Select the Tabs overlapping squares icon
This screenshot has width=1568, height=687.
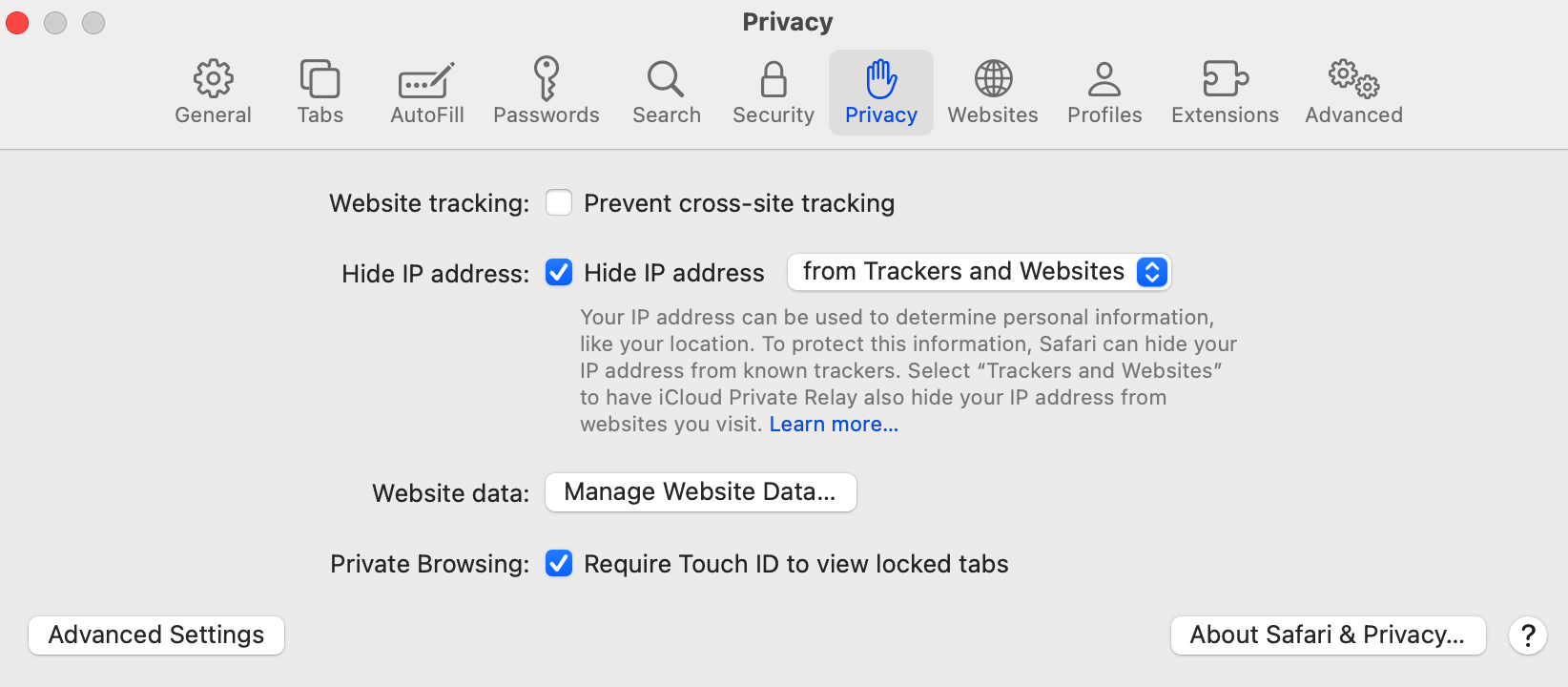point(320,79)
